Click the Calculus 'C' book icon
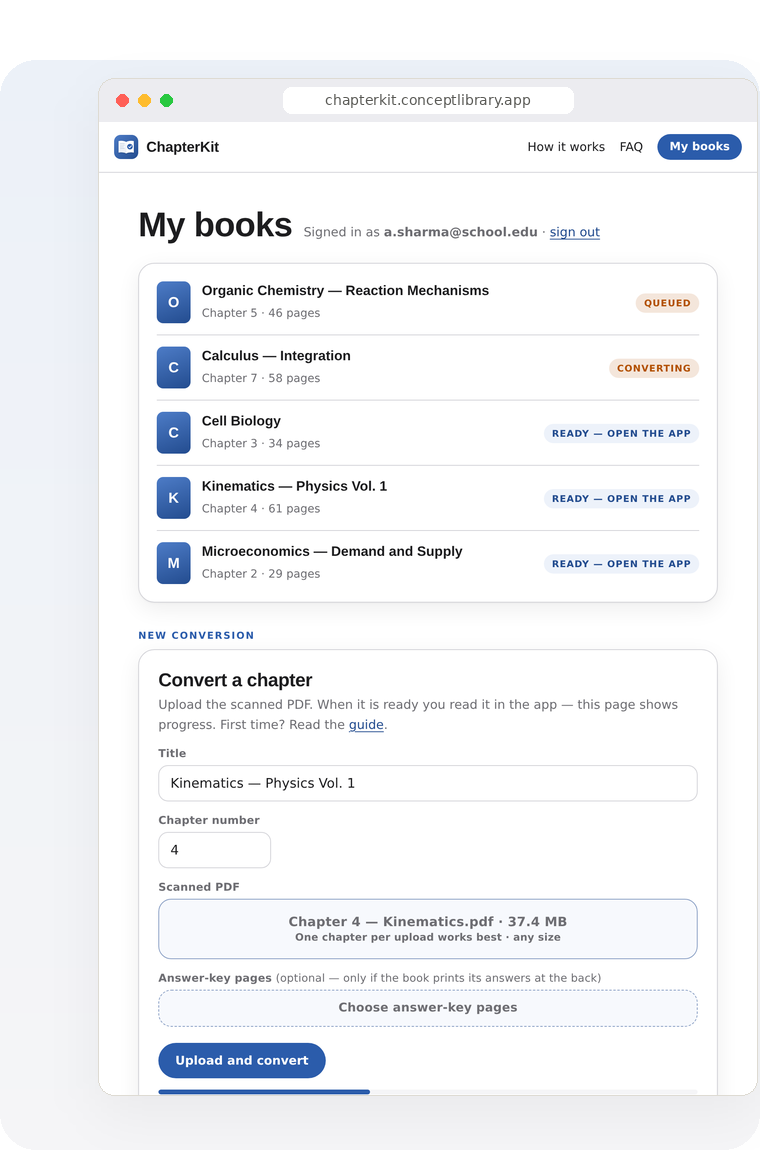The height and width of the screenshot is (1150, 760). (x=174, y=367)
